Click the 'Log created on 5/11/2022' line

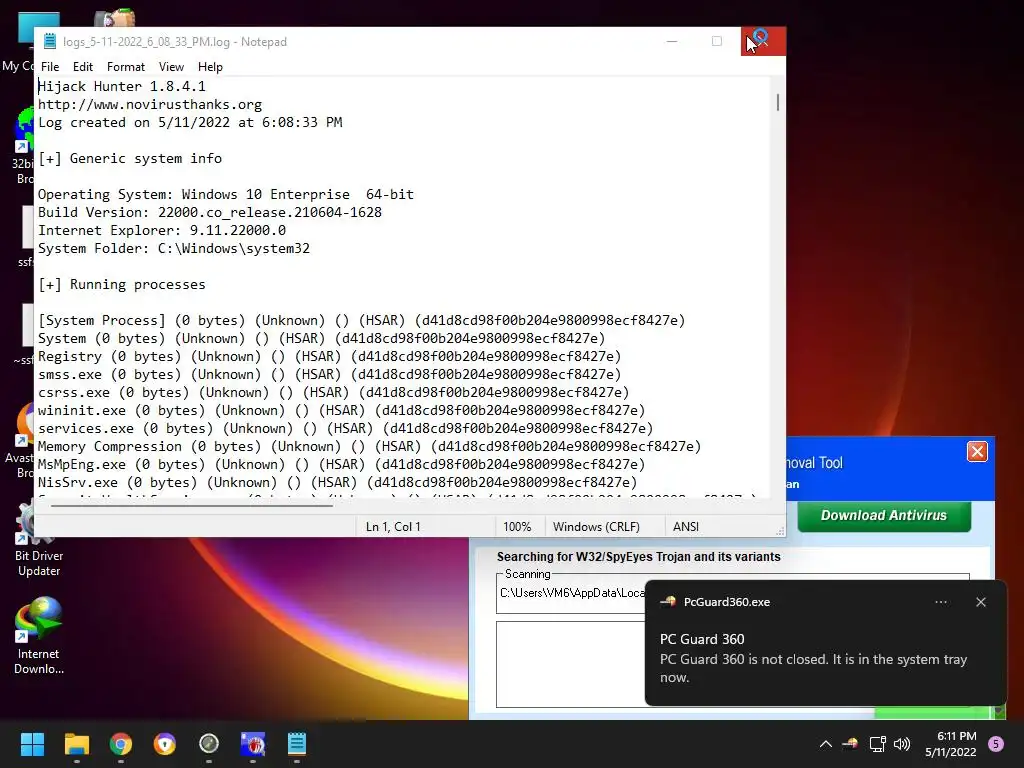click(x=190, y=122)
